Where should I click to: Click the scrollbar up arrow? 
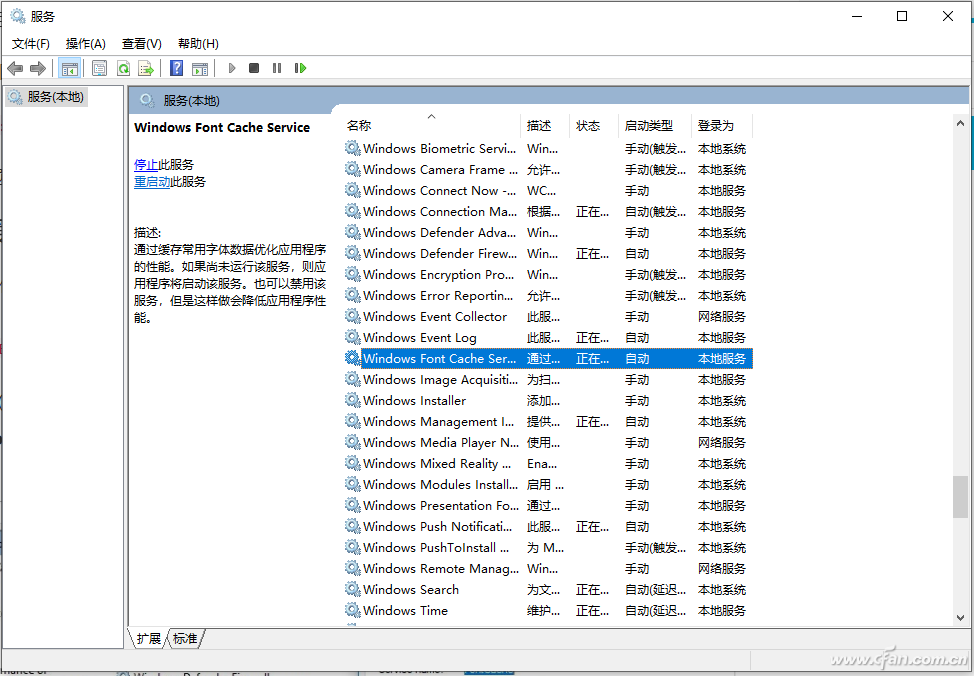(960, 123)
